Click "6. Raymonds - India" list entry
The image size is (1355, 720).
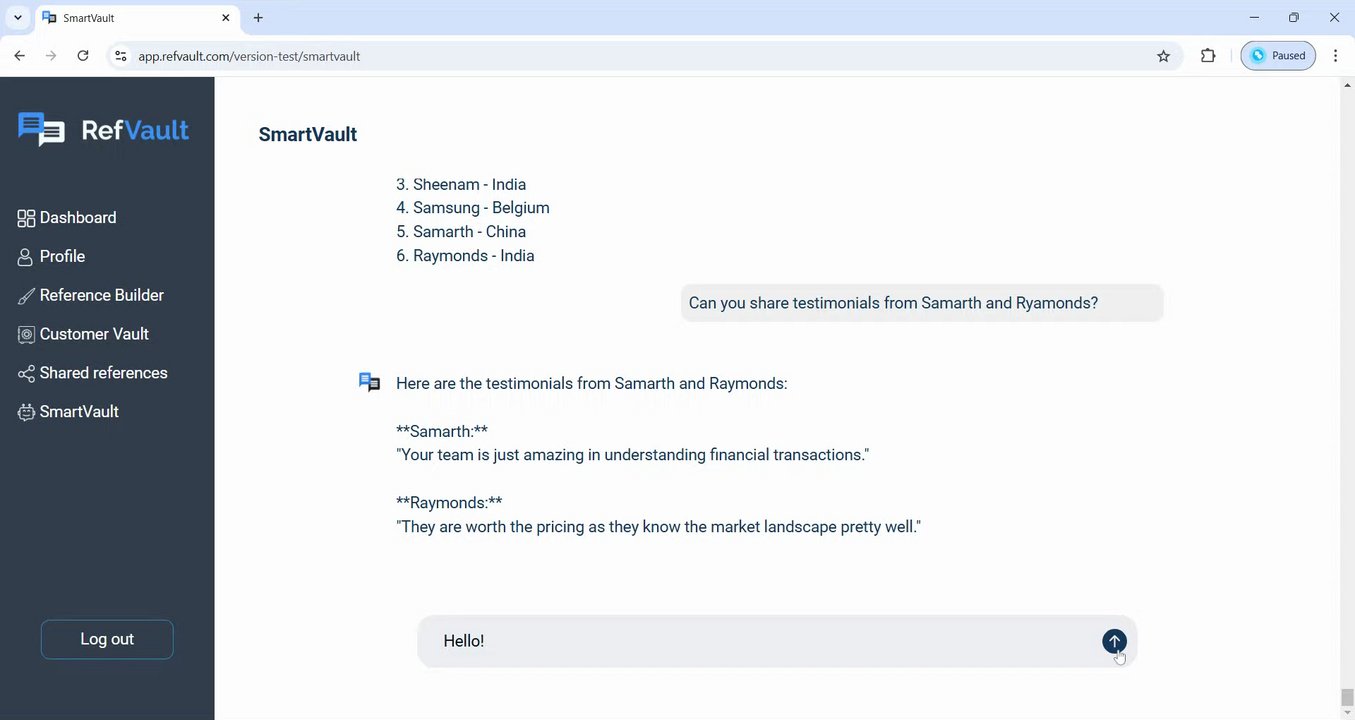click(x=465, y=256)
